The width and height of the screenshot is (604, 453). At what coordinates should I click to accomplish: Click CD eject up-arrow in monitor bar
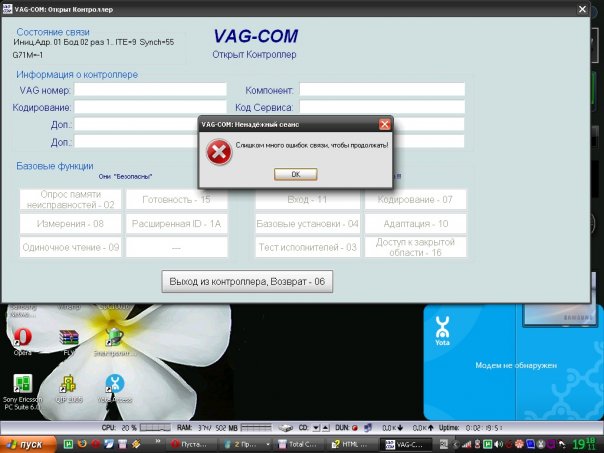click(x=325, y=428)
